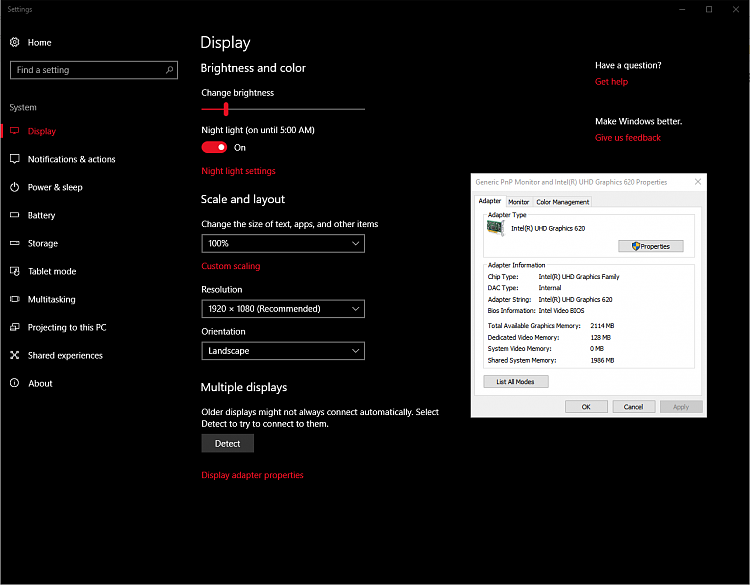
Task: Click the Home gear icon
Action: click(x=15, y=42)
